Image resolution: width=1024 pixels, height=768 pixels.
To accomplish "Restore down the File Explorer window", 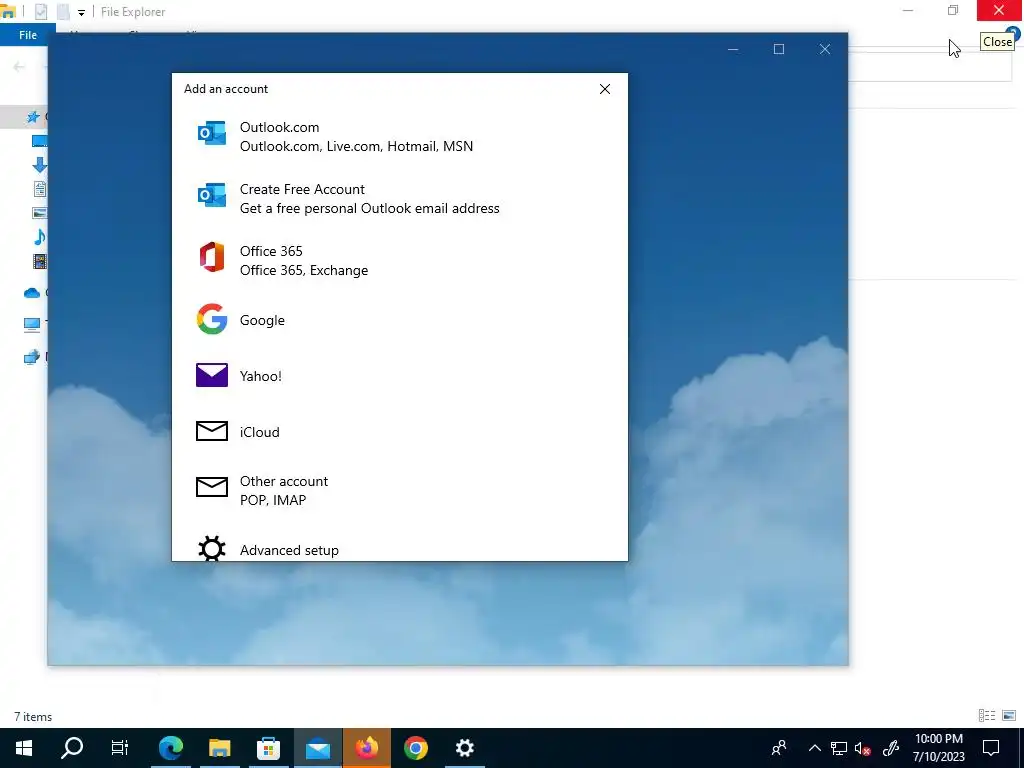I will (x=953, y=10).
